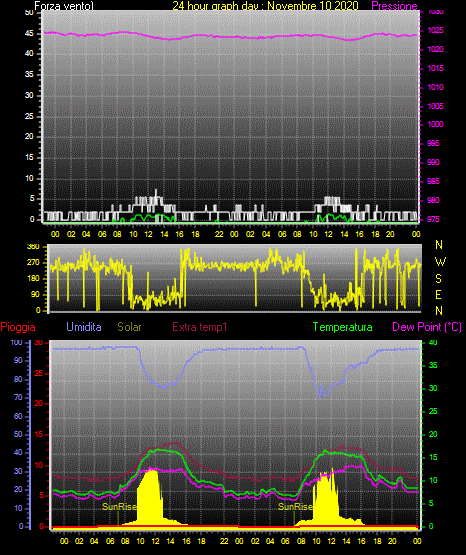Image resolution: width=466 pixels, height=555 pixels.
Task: Select the Pioggia legend label
Action: point(18,327)
